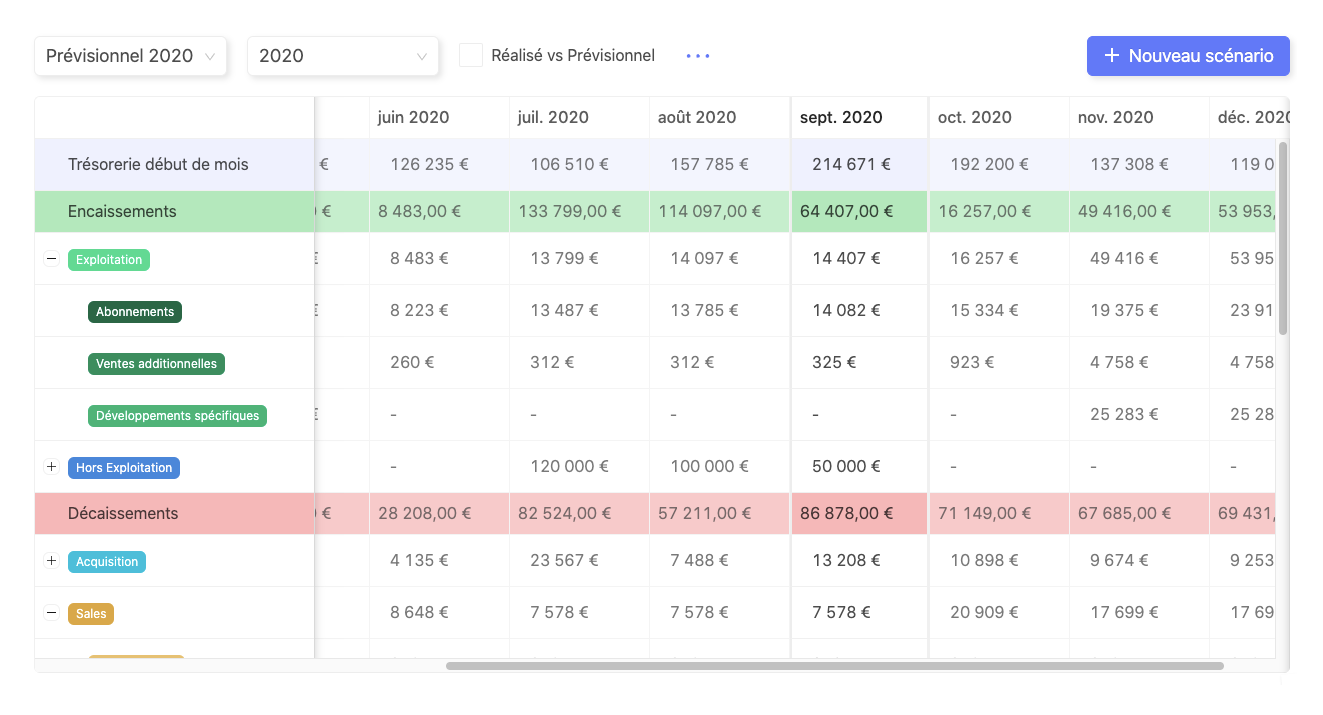Expand the Hors Exploitation category
Image resolution: width=1323 pixels, height=715 pixels.
pos(51,466)
